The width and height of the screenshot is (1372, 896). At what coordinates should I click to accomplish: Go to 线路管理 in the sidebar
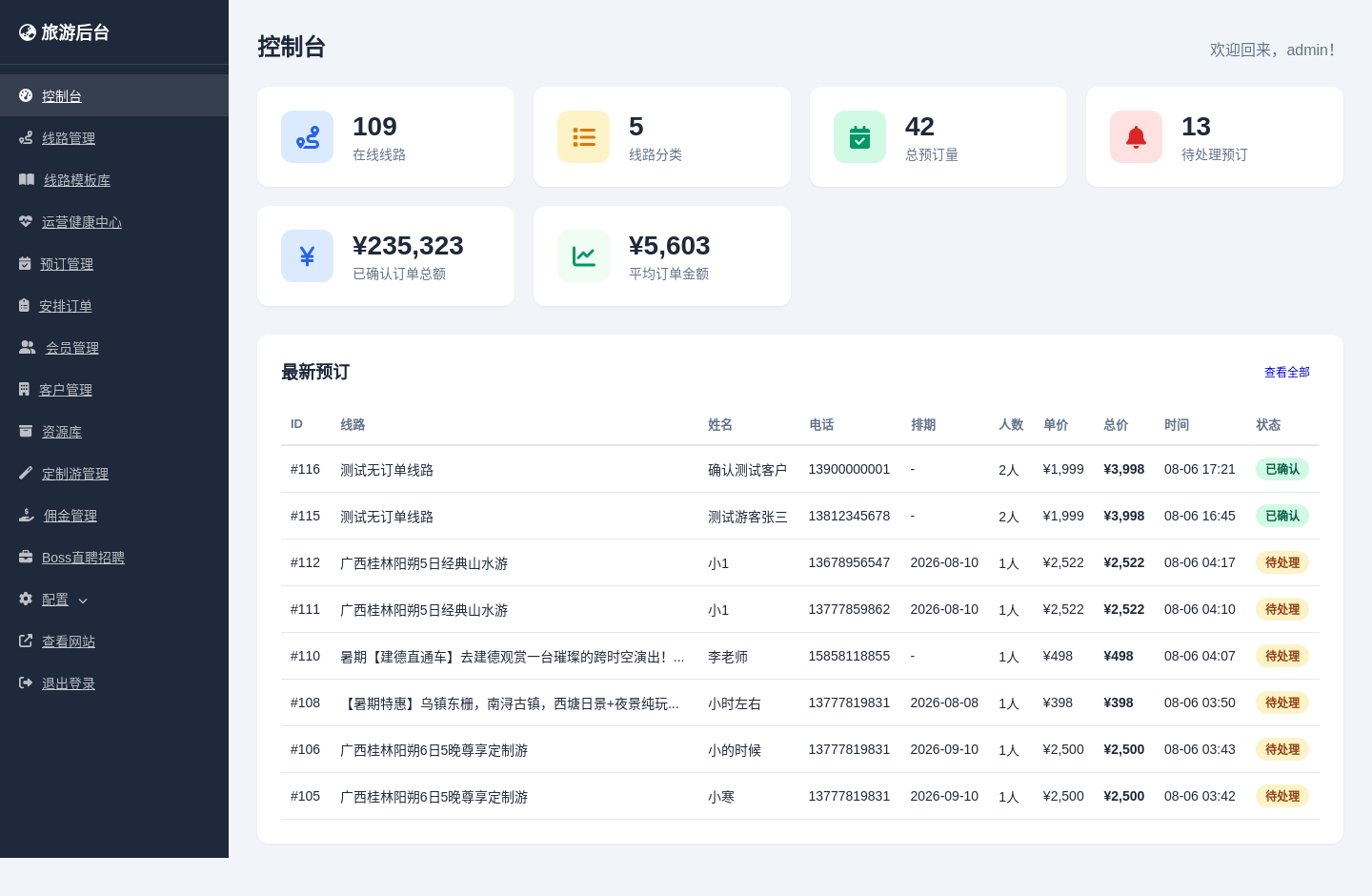114,137
